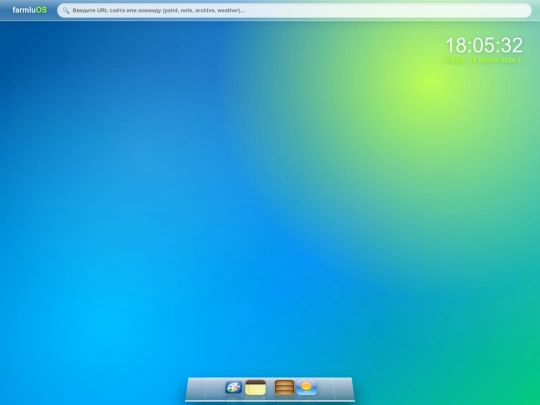Launch the yellow Notes app from the dock
540x405 pixels.
pyautogui.click(x=256, y=387)
